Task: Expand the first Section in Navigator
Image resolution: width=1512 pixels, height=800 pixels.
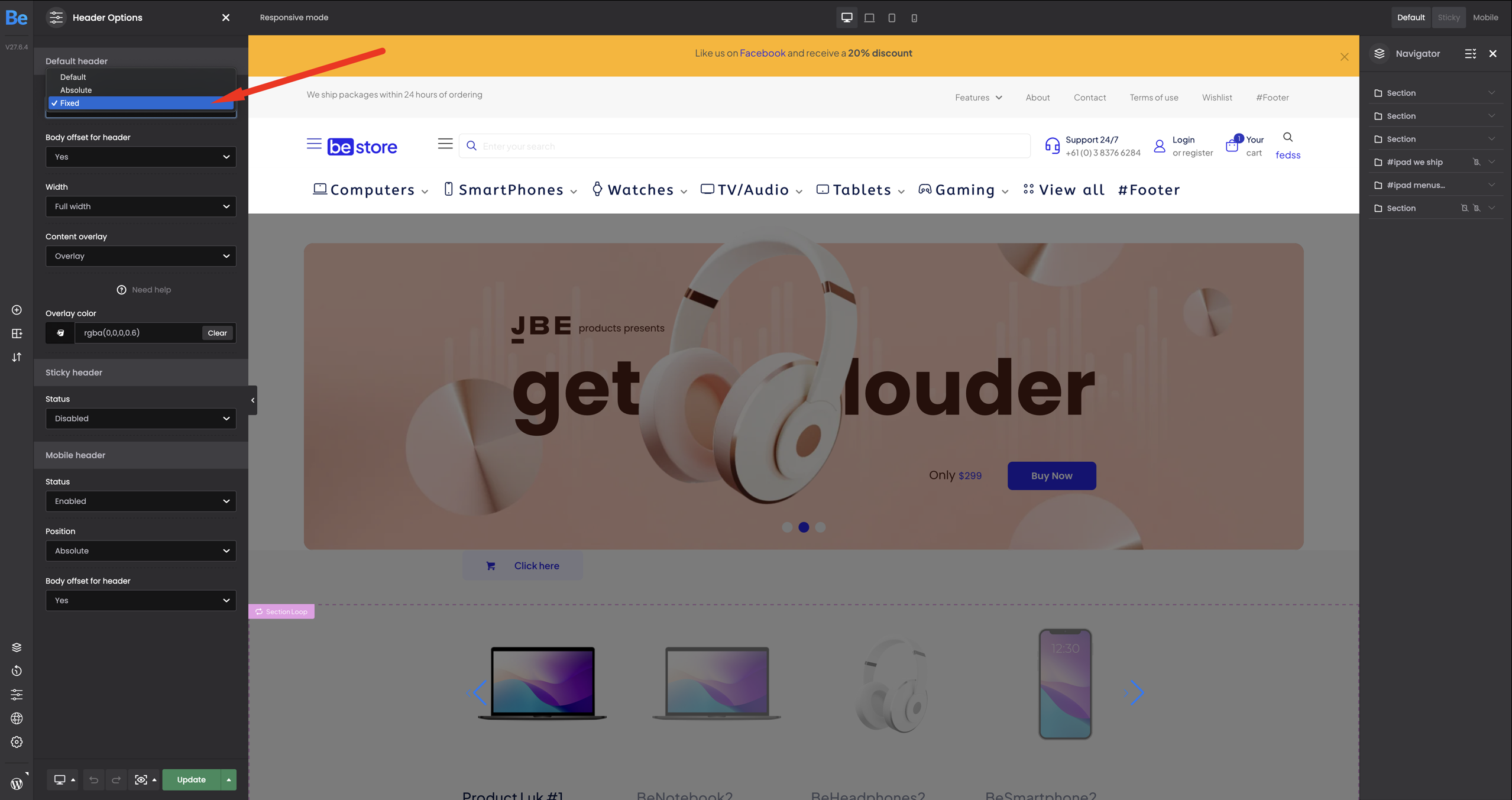Action: click(x=1491, y=93)
